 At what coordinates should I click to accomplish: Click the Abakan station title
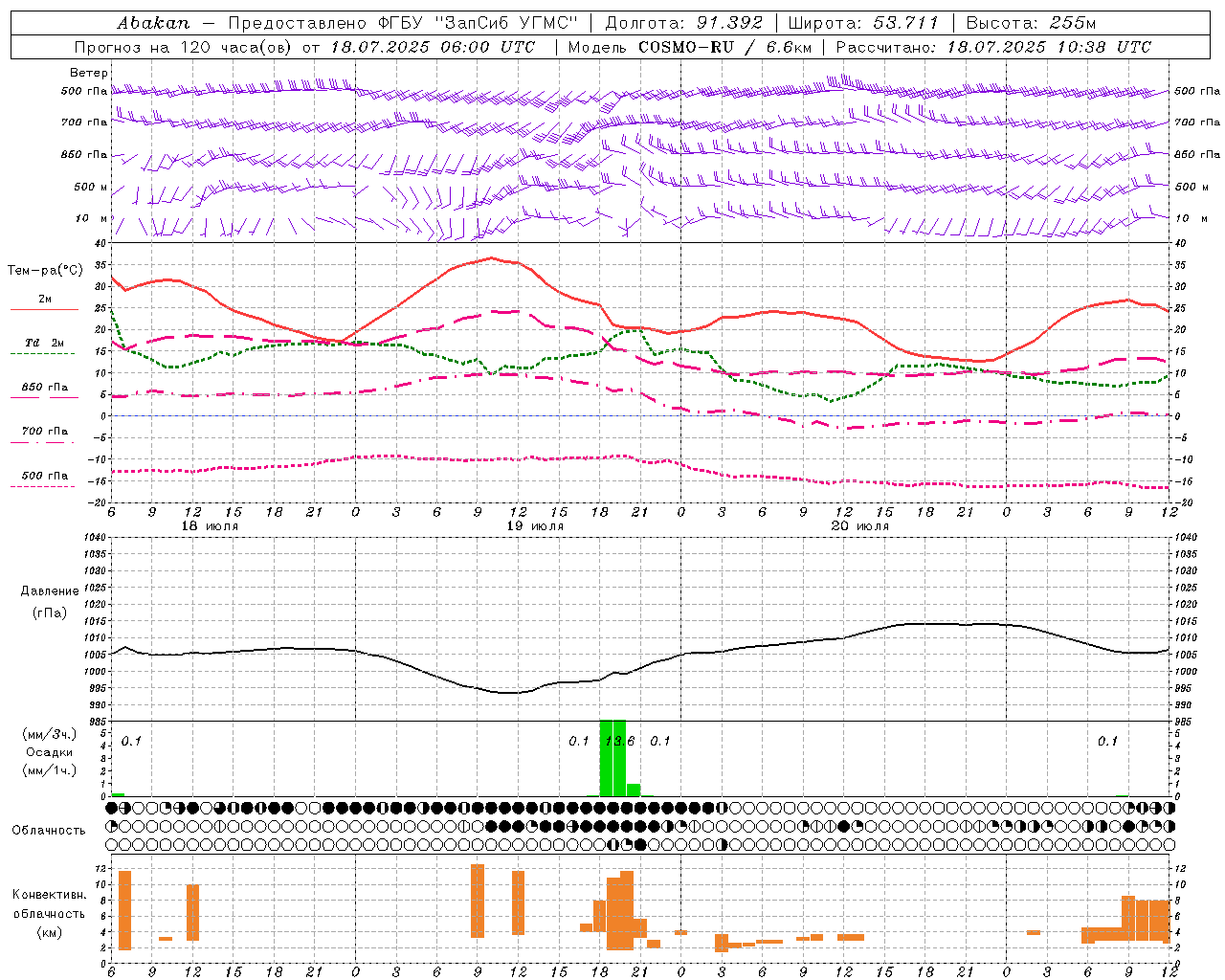coord(153,23)
